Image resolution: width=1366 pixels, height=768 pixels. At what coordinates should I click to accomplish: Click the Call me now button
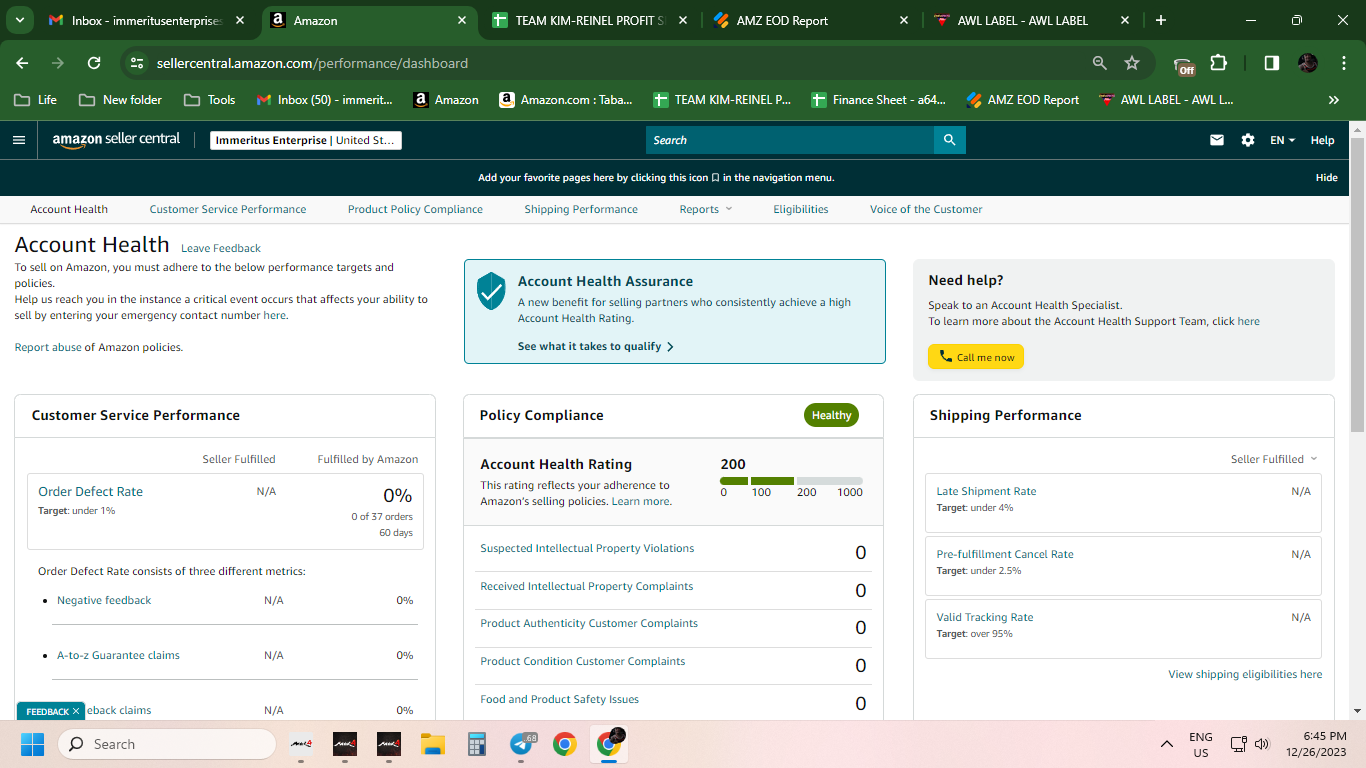(x=976, y=357)
